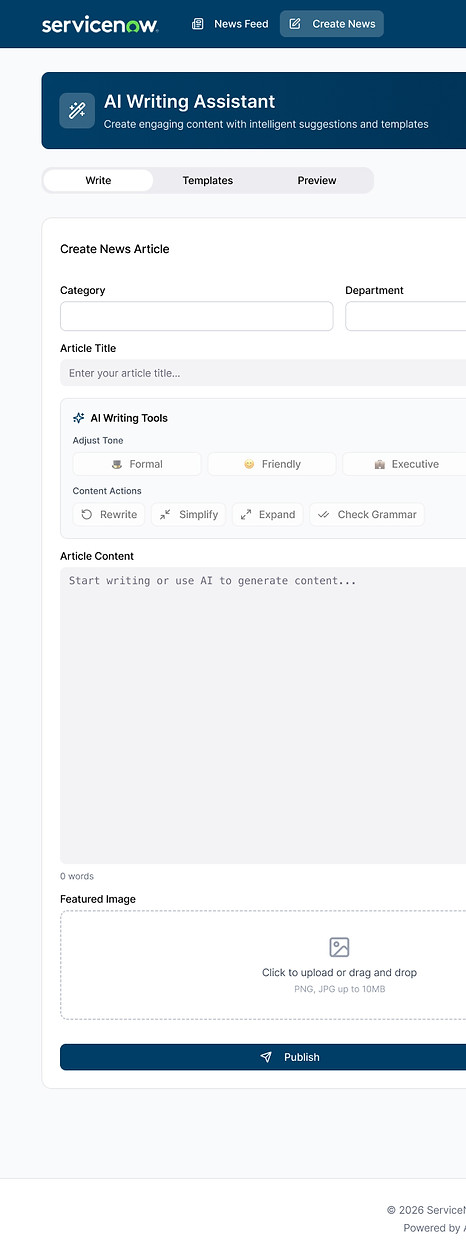This screenshot has width=466, height=1259.
Task: Click the '0 words' counter text
Action: pos(77,876)
